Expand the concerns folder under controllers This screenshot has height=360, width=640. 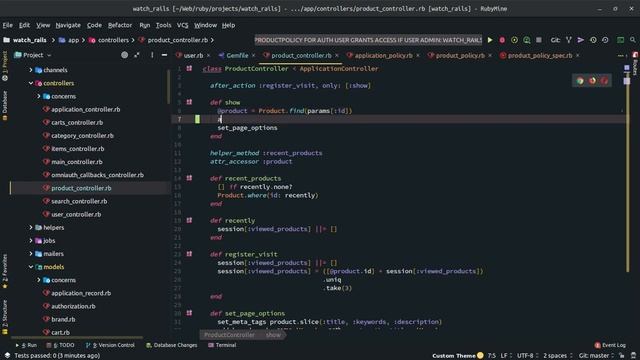[x=39, y=96]
